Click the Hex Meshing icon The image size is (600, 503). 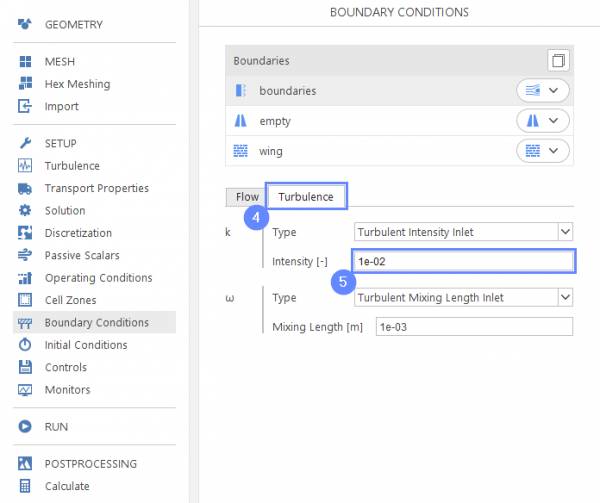25,84
